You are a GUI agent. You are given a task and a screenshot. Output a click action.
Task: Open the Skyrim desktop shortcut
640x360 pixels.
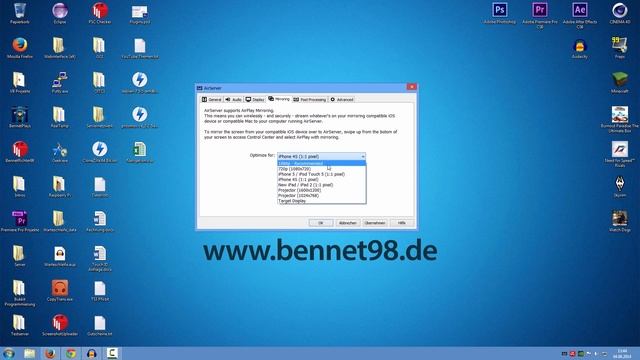(620, 187)
